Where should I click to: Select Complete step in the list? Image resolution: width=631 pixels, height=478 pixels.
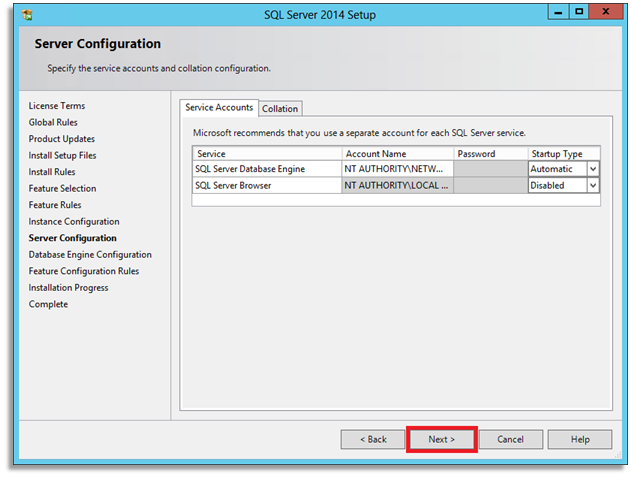coord(48,304)
